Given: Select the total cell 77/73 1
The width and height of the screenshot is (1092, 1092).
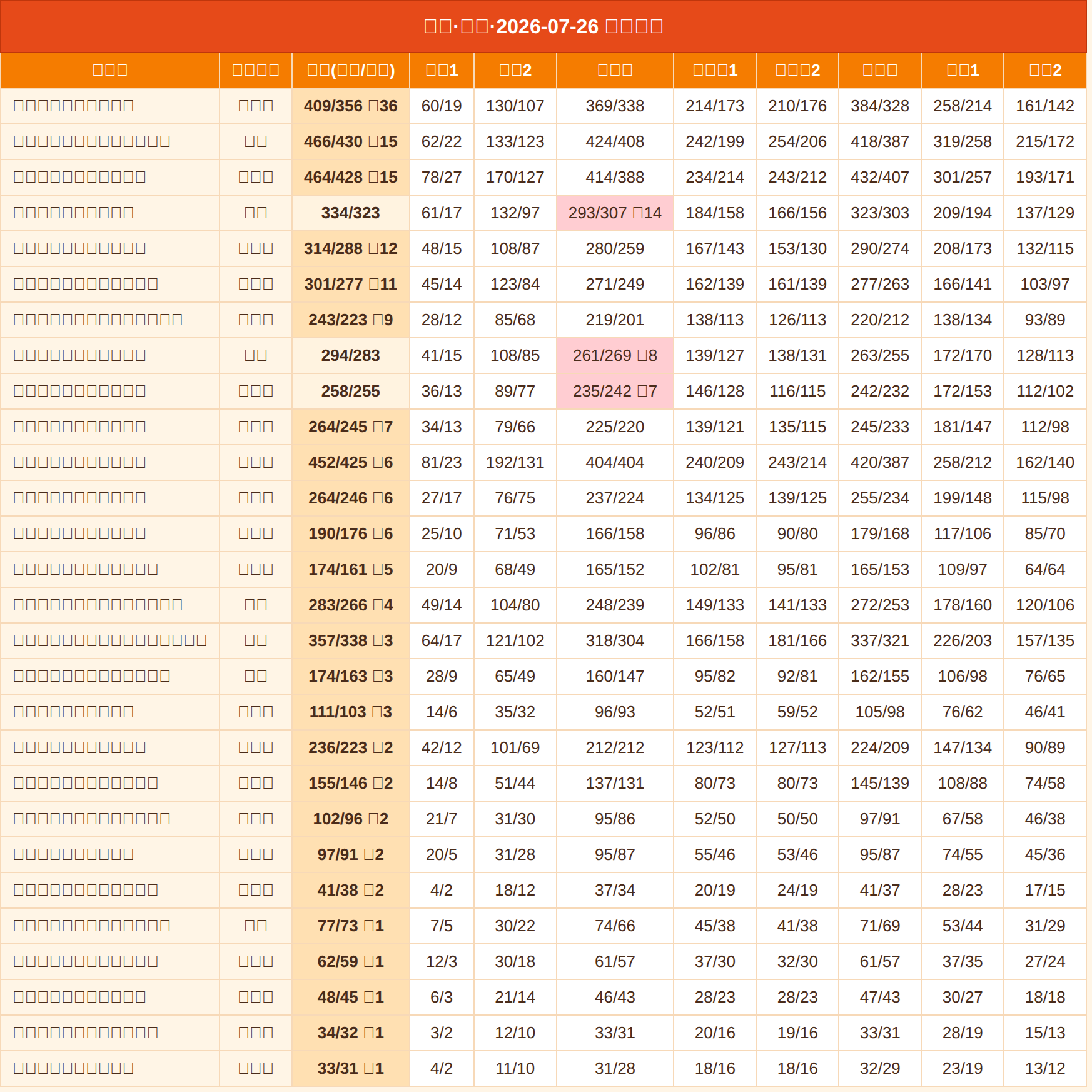Looking at the screenshot, I should click(351, 926).
